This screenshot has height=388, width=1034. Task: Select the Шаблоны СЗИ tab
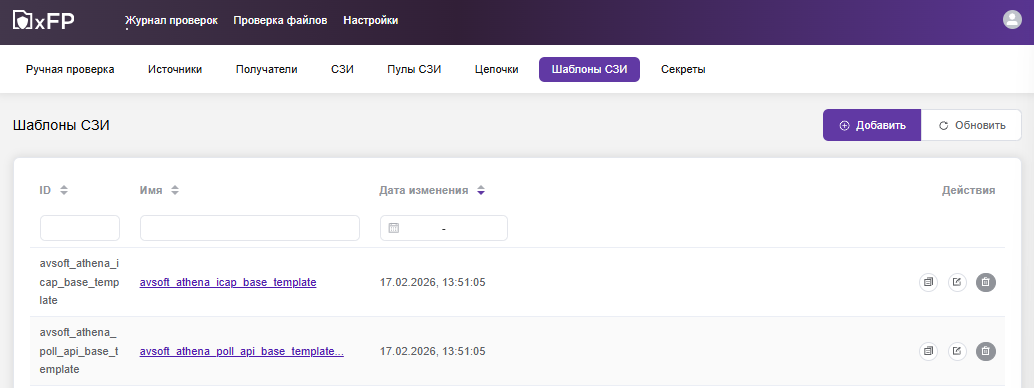[x=590, y=69]
